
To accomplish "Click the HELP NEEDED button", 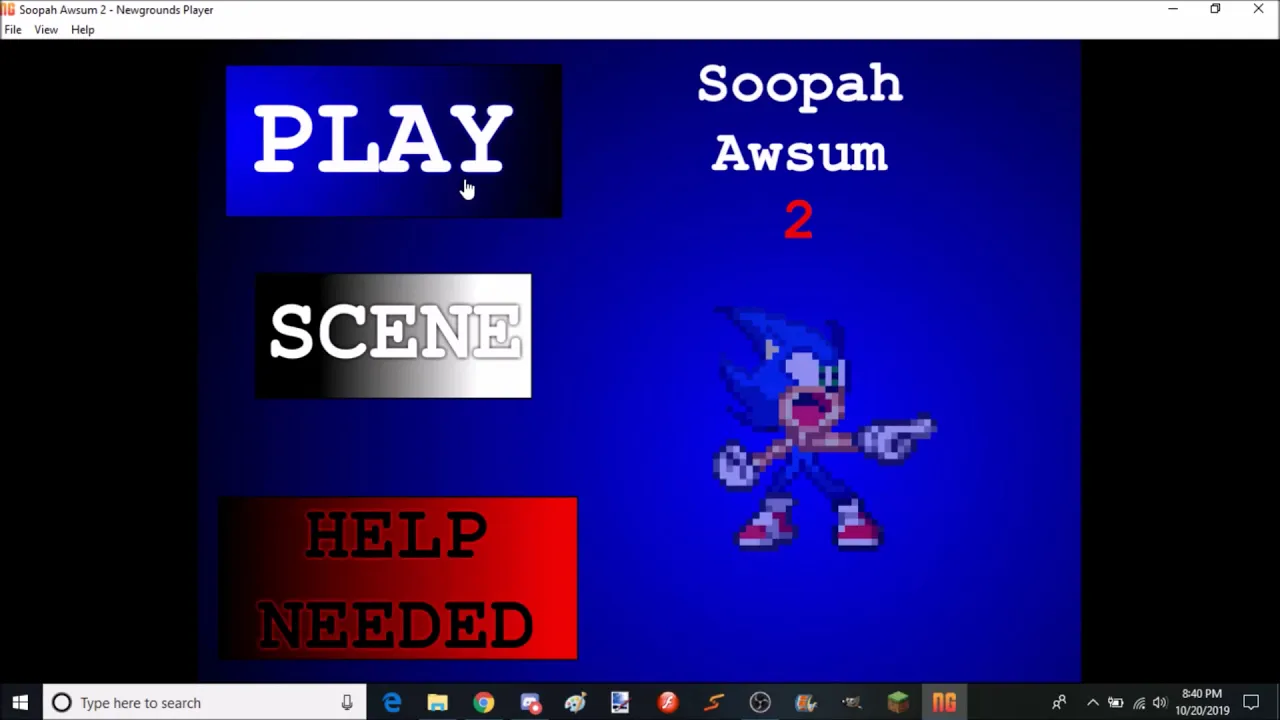I will tap(398, 579).
